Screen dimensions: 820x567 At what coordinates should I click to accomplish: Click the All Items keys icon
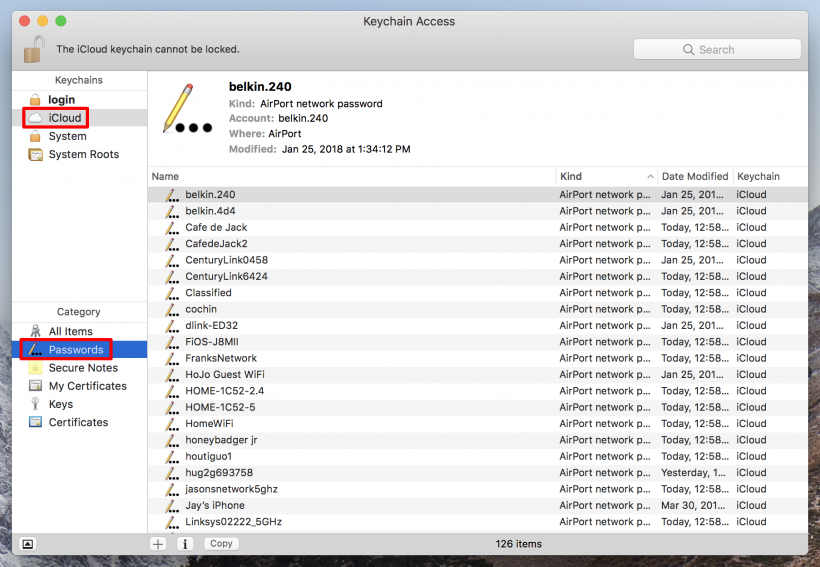pos(36,331)
